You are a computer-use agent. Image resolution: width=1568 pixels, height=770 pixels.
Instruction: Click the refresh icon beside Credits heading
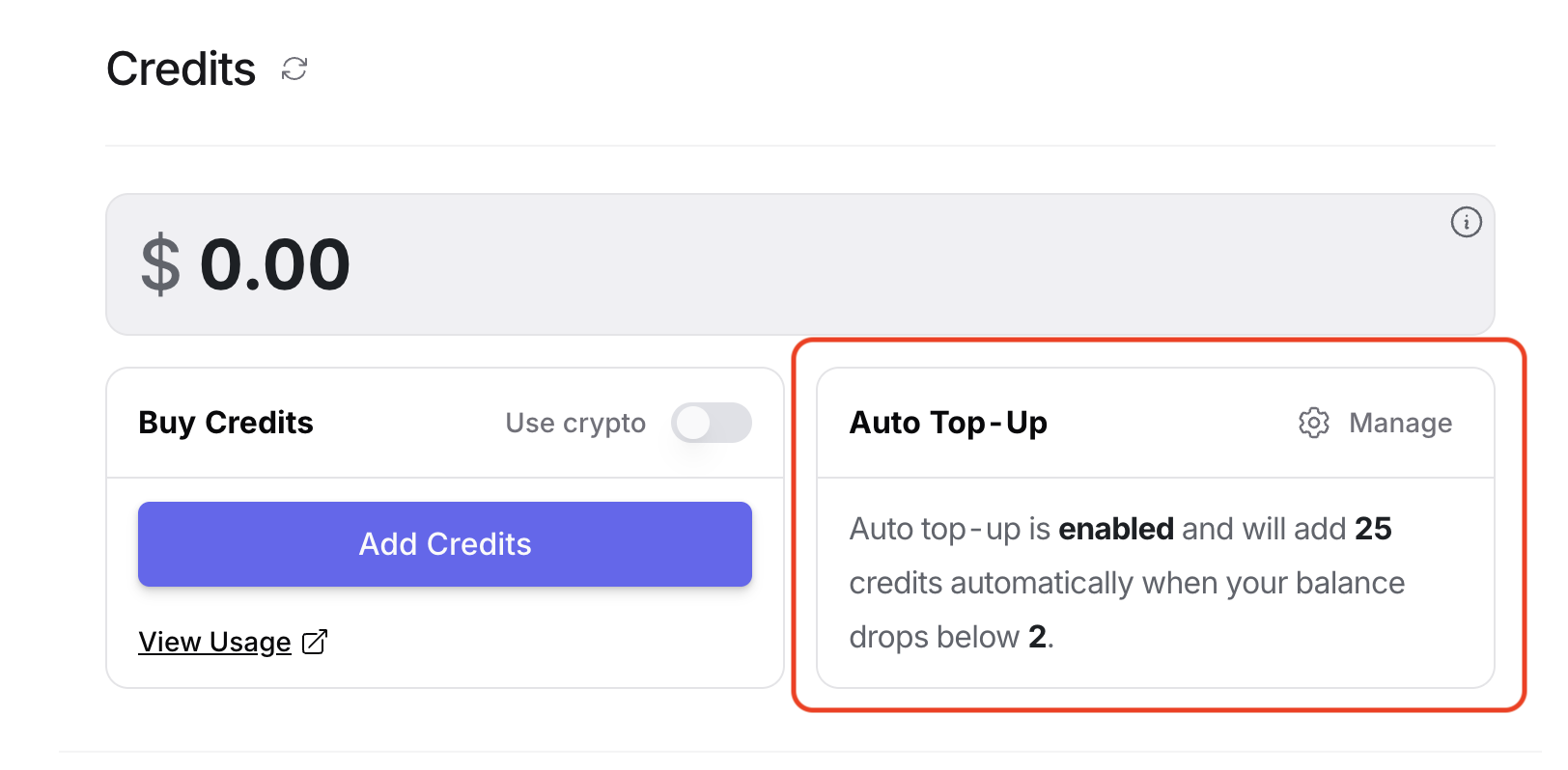coord(294,69)
